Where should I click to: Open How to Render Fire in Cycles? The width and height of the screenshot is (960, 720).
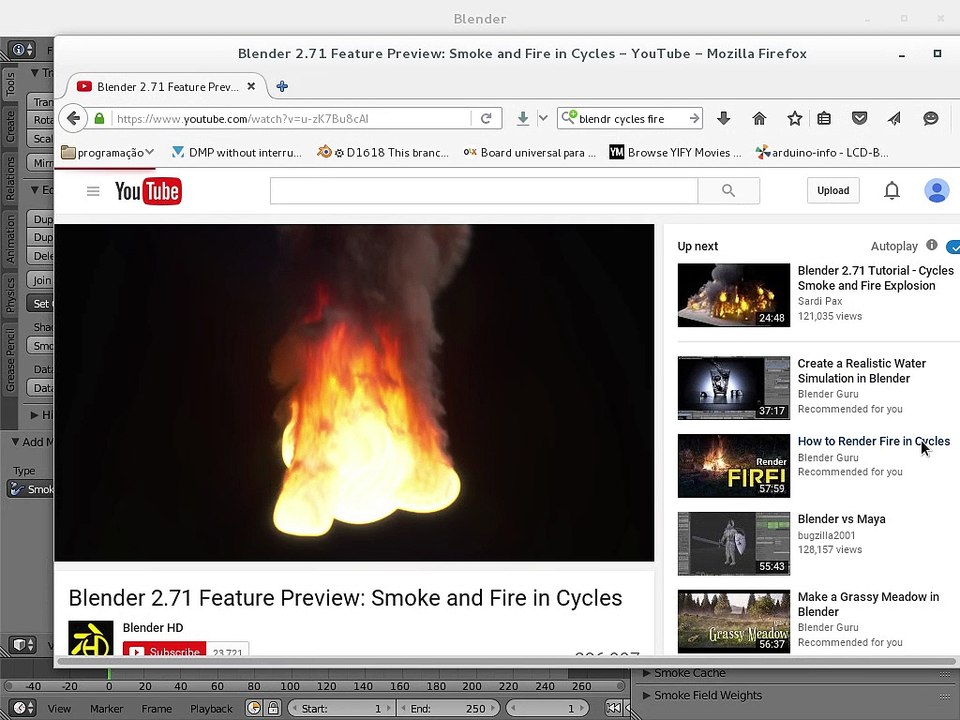point(874,441)
